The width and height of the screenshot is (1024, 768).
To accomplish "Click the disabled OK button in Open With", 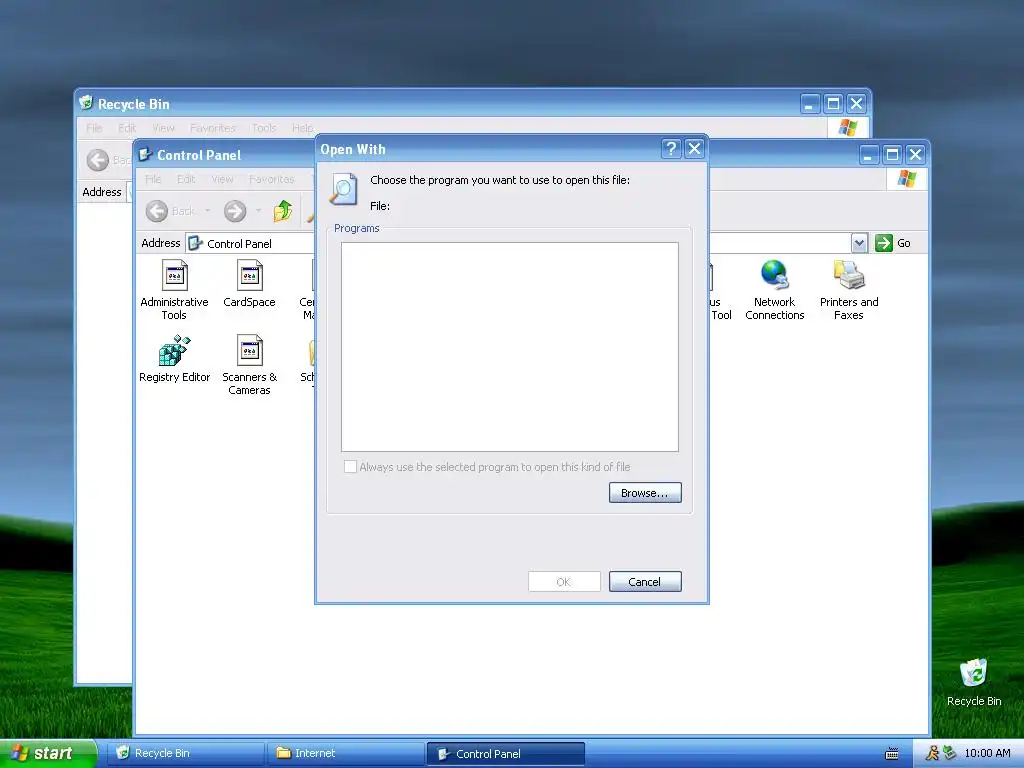I will (x=564, y=581).
